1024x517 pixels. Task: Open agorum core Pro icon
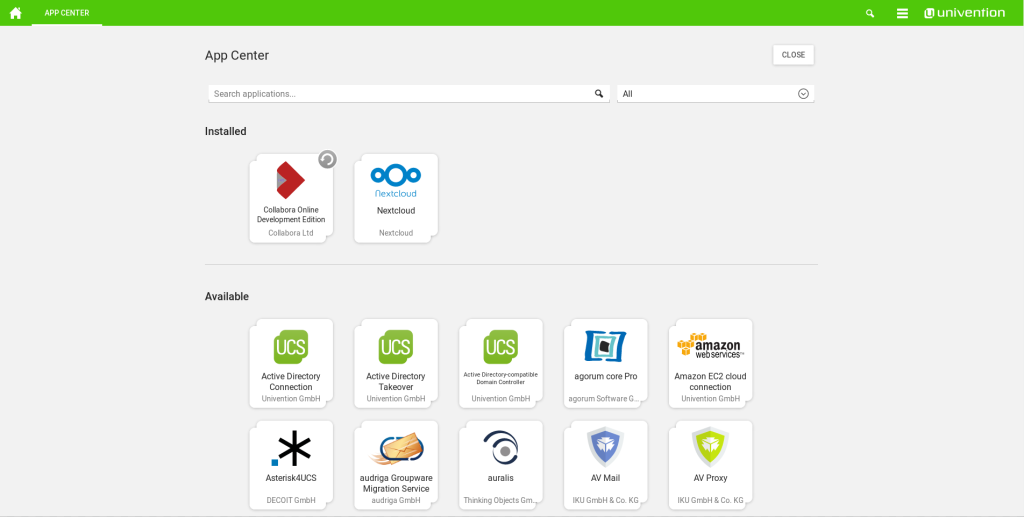tap(605, 346)
